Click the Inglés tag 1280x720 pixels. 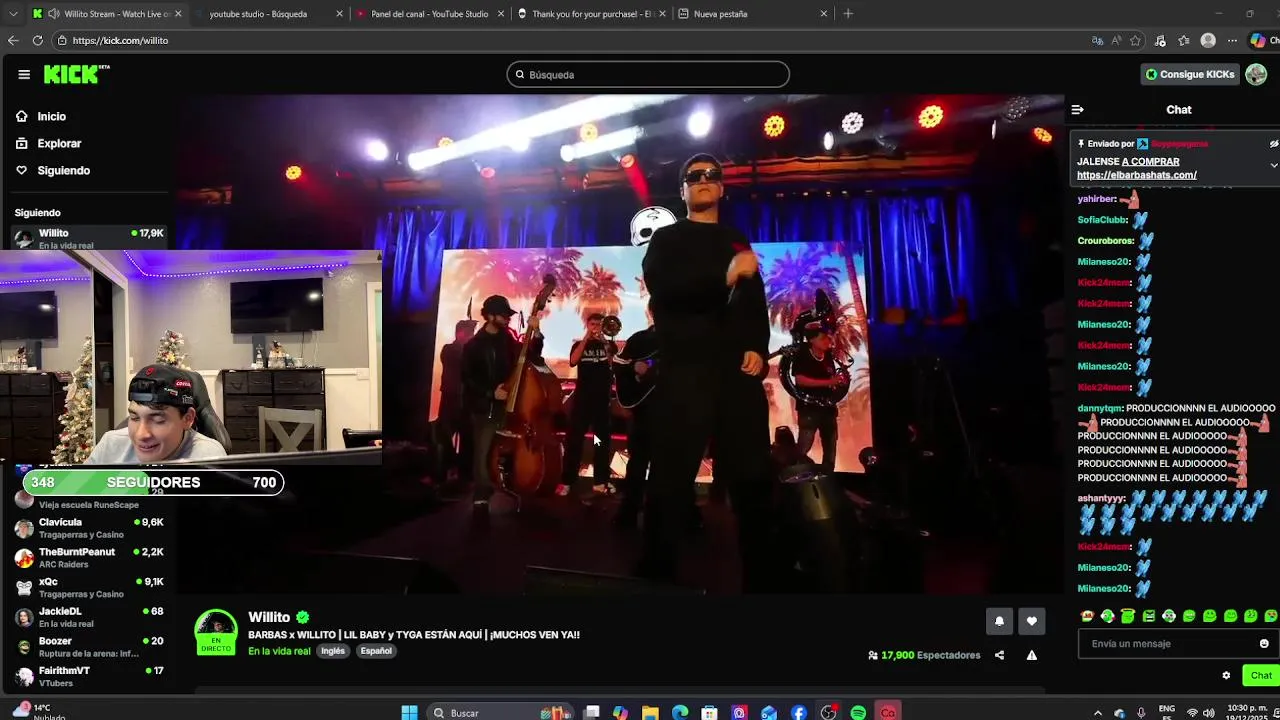click(x=333, y=651)
